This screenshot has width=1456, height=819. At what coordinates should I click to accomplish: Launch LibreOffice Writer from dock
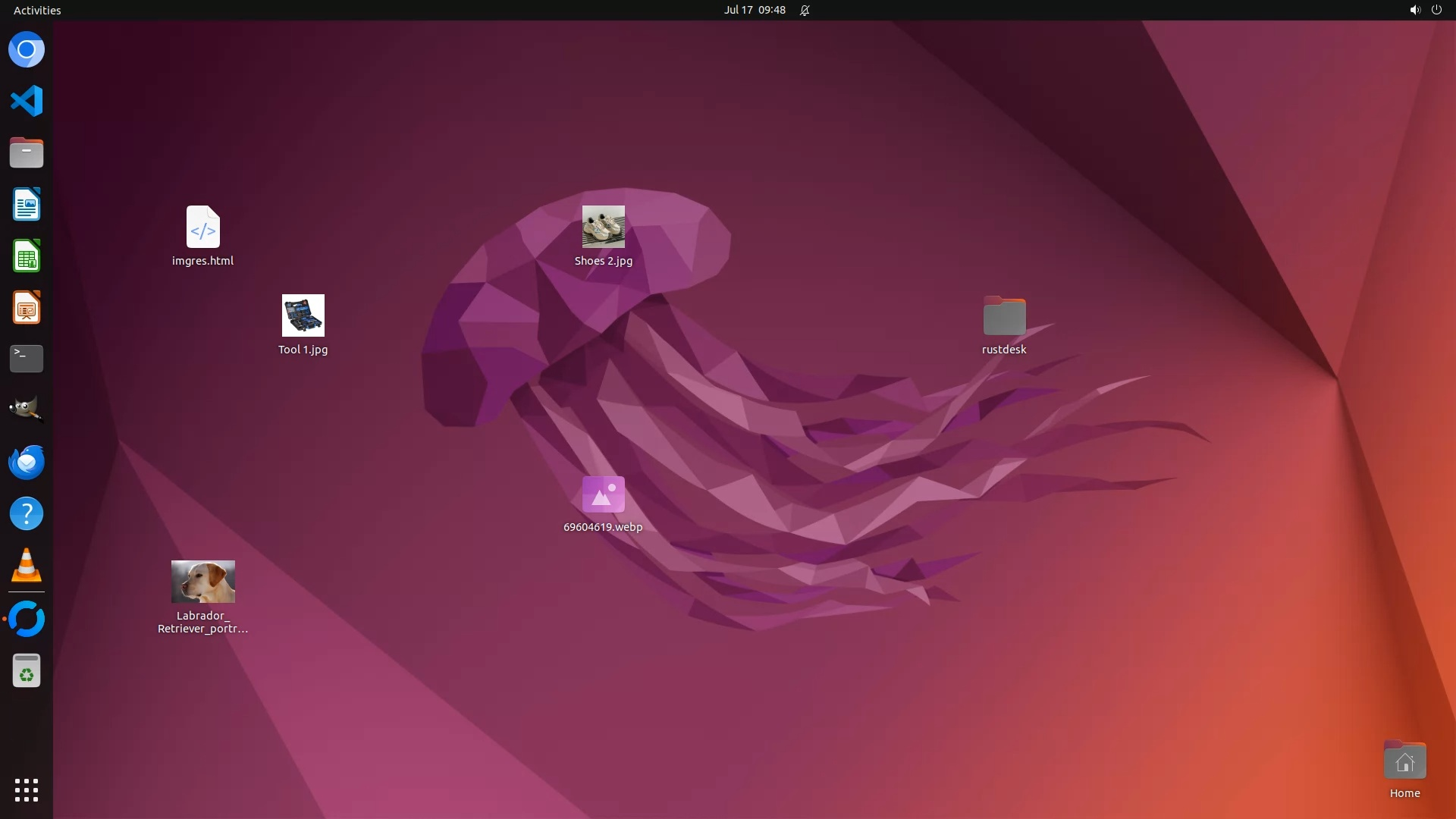(27, 205)
